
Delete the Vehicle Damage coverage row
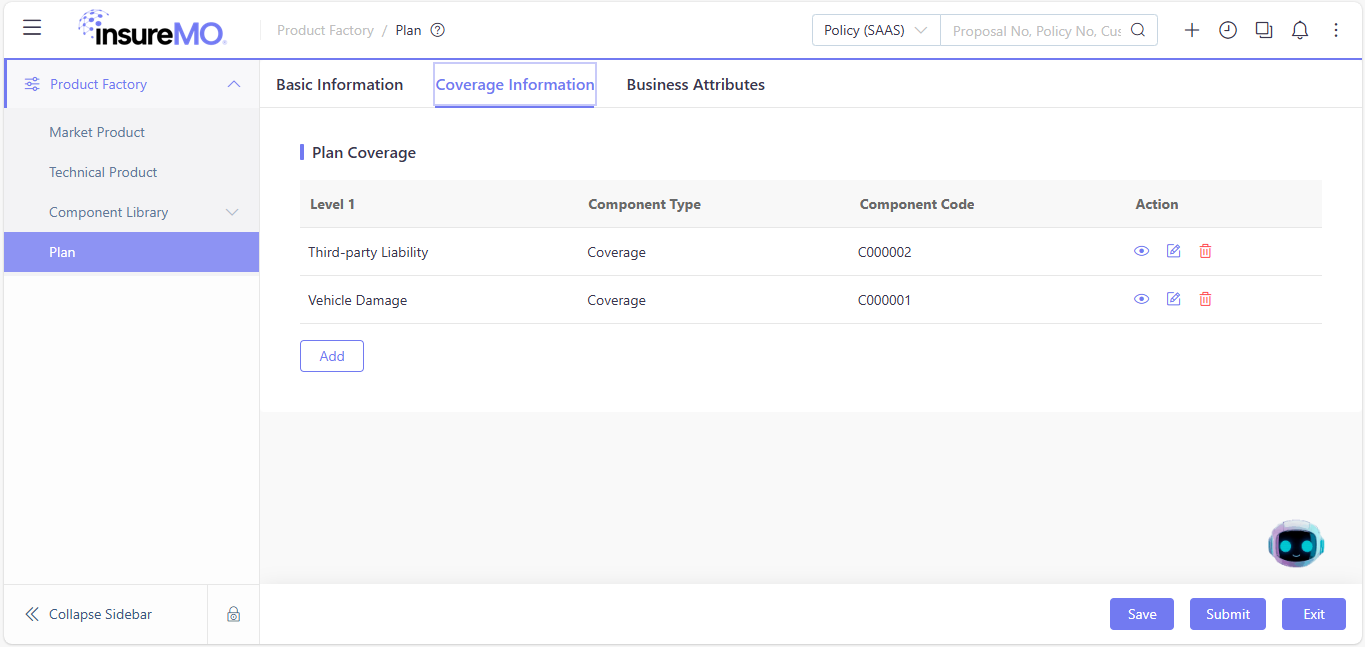(1205, 299)
